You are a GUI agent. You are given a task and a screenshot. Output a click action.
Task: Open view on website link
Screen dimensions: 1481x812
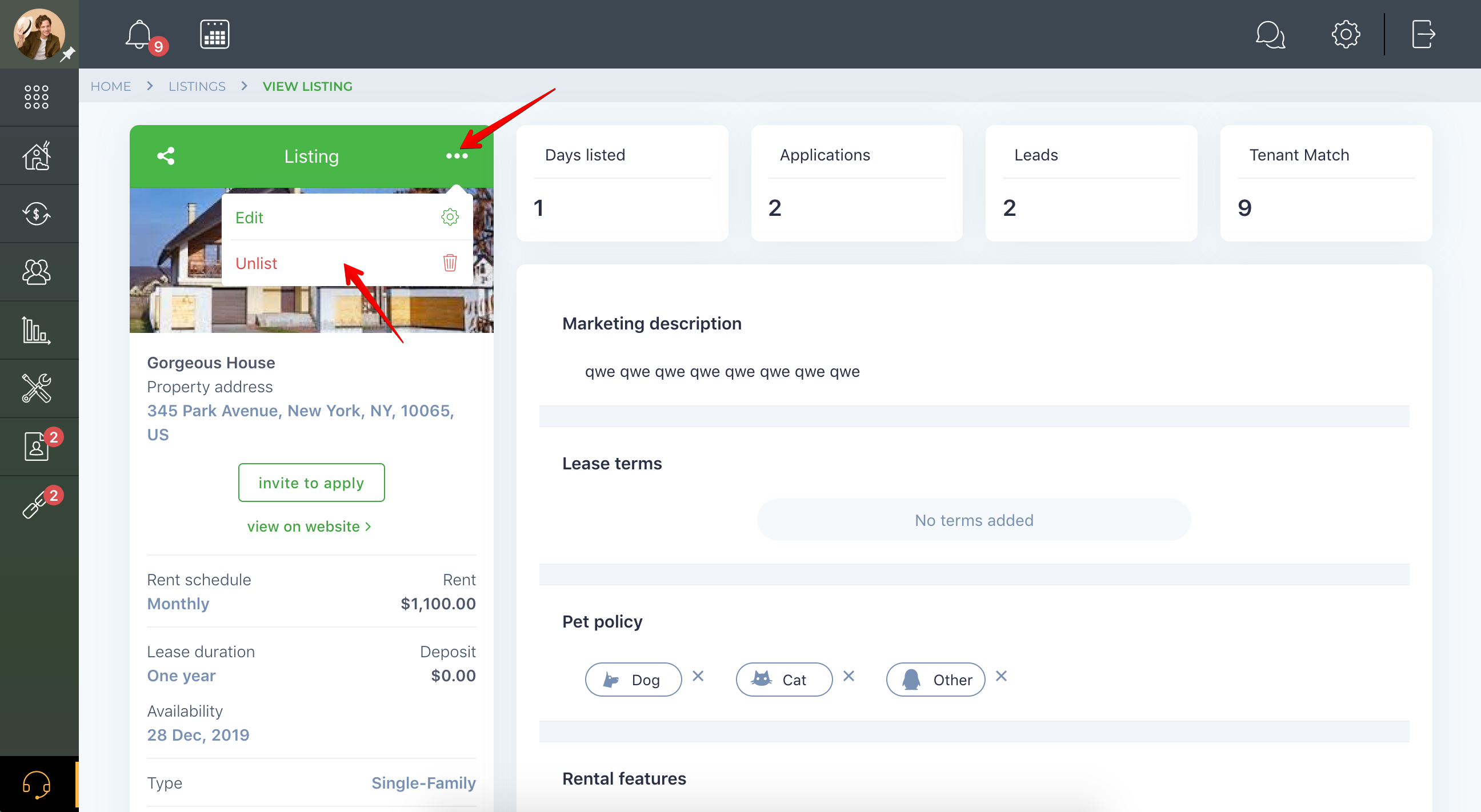click(x=309, y=526)
